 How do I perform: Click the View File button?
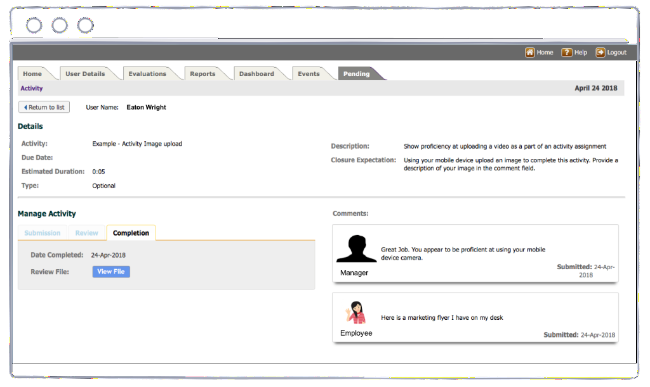[111, 271]
